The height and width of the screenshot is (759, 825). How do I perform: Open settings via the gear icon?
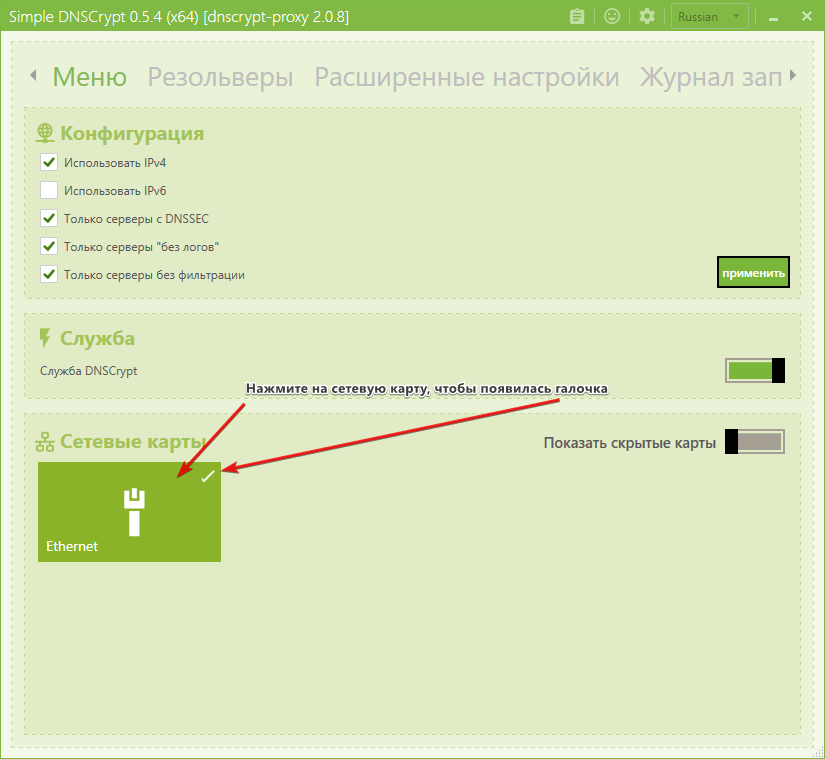coord(647,16)
